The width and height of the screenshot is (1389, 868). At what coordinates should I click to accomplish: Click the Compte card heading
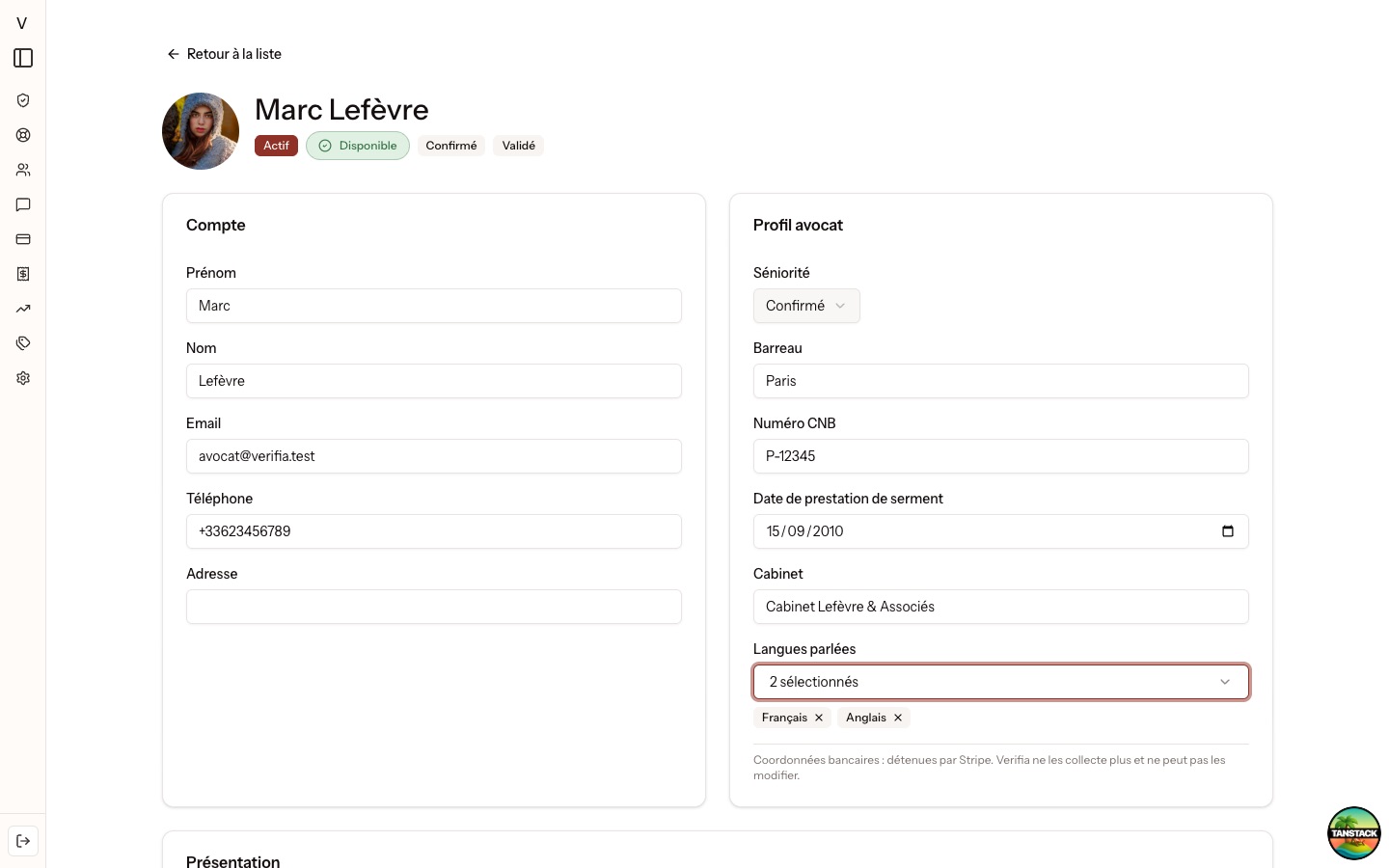click(x=216, y=225)
